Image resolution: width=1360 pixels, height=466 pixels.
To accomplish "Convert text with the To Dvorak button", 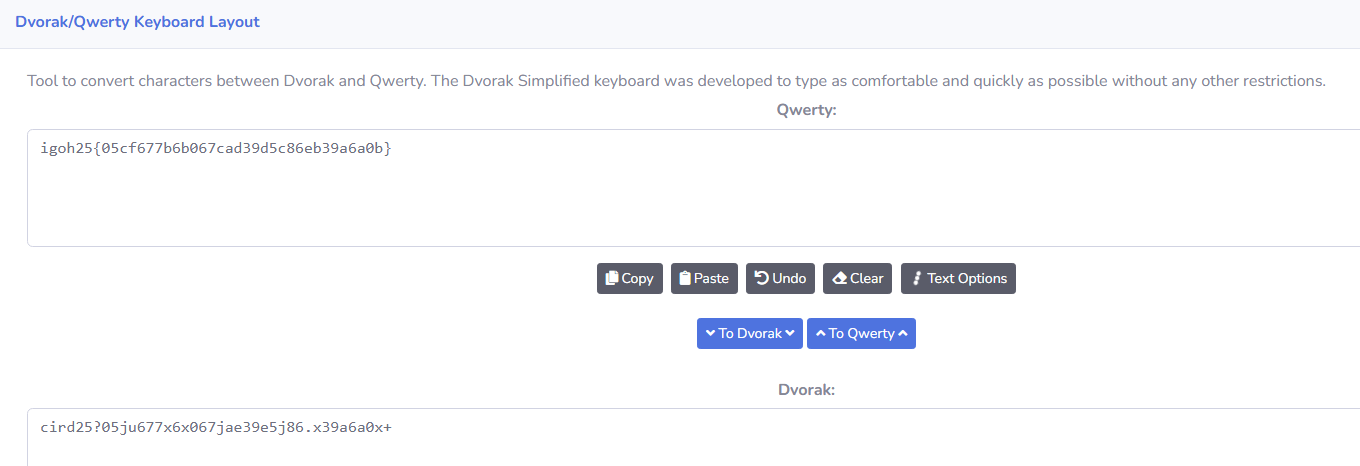I will point(750,334).
